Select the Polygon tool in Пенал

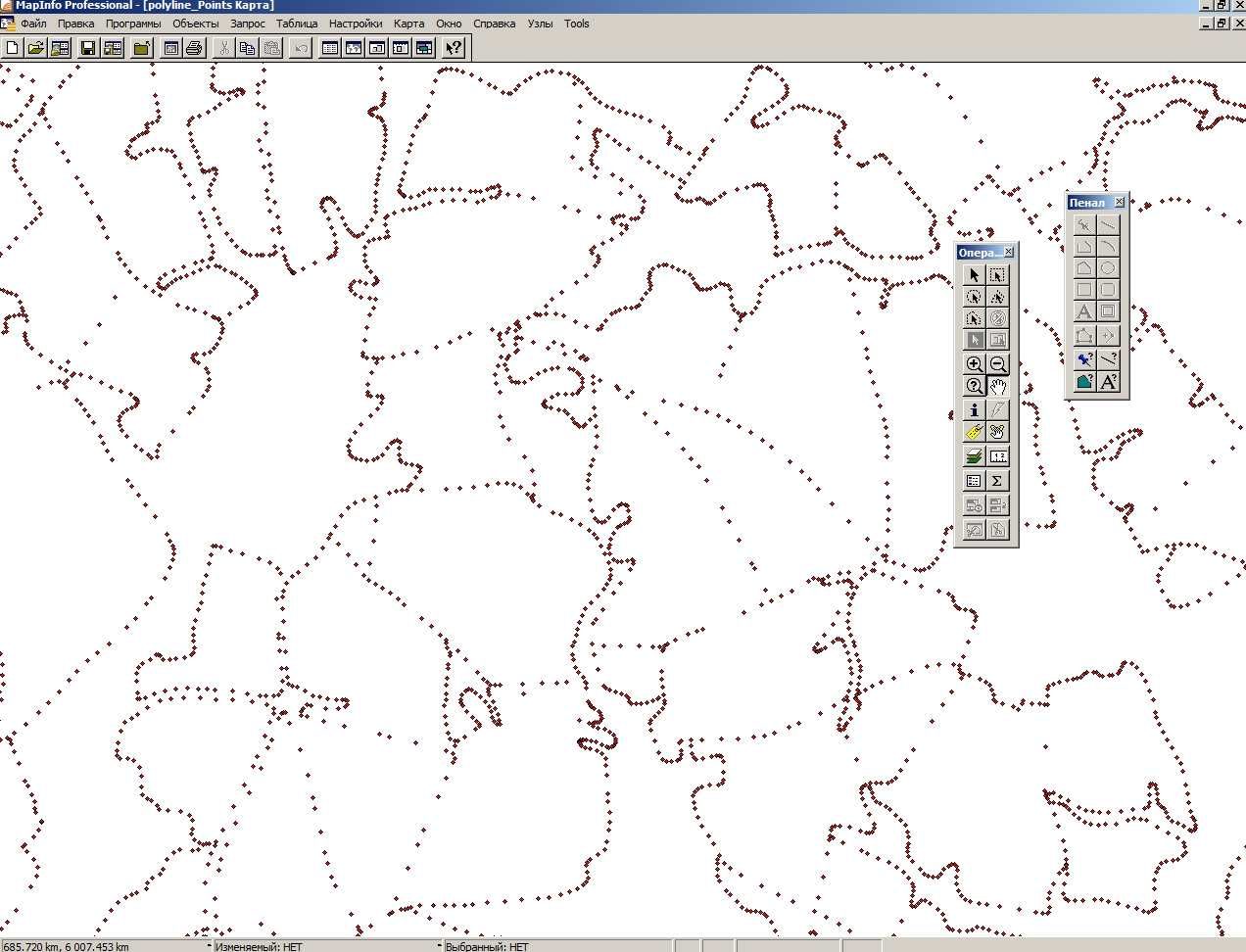pyautogui.click(x=1083, y=267)
